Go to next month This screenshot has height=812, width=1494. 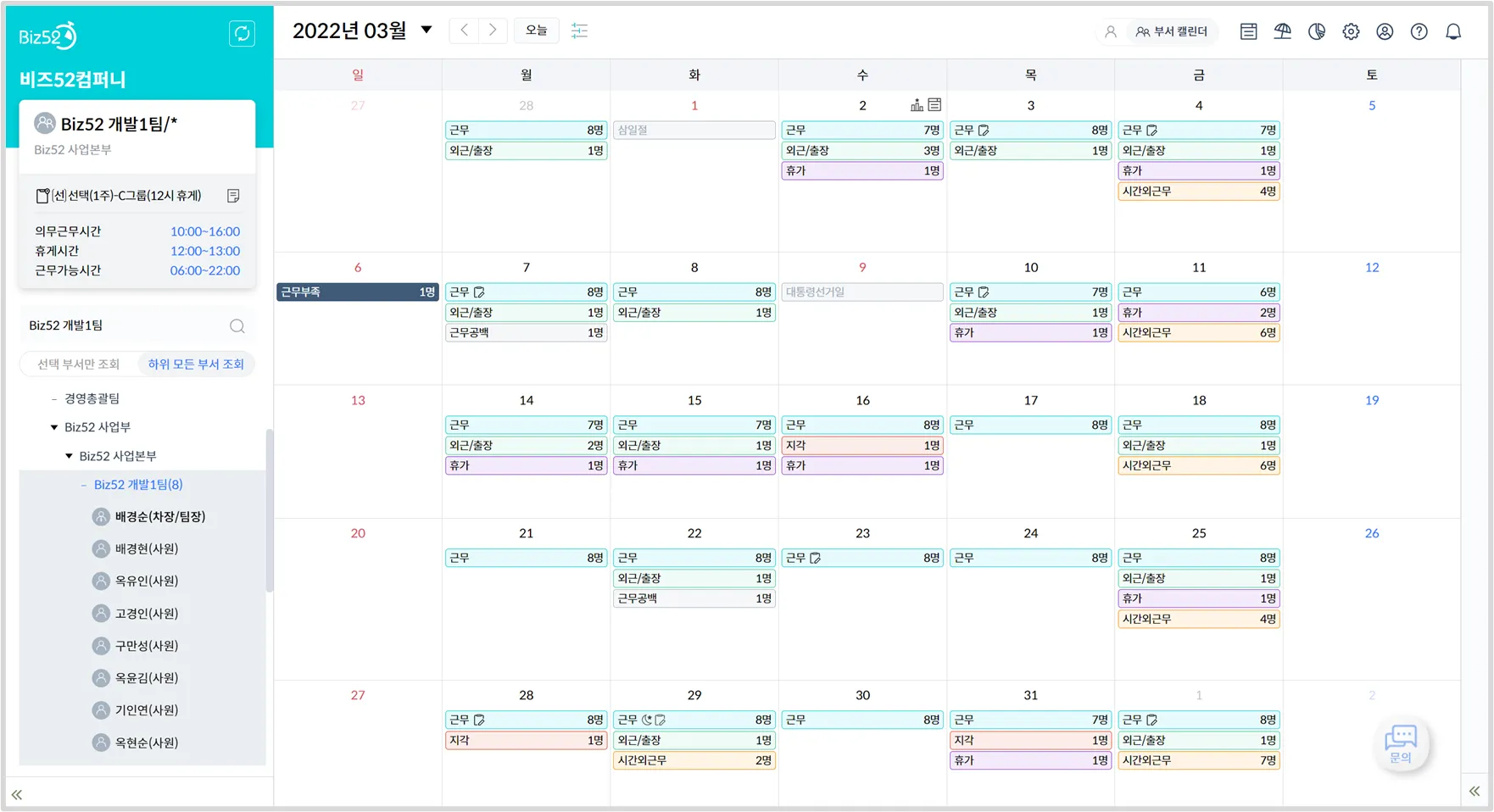[493, 31]
